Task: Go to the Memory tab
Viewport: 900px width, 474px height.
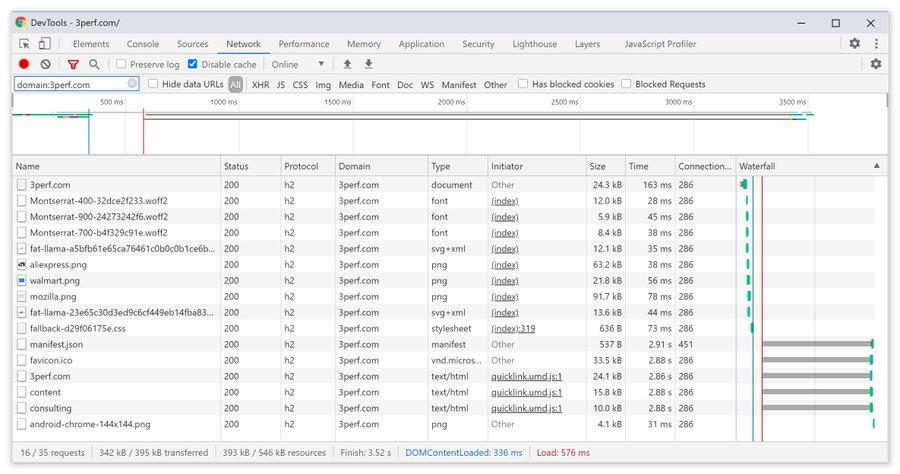Action: pos(363,44)
